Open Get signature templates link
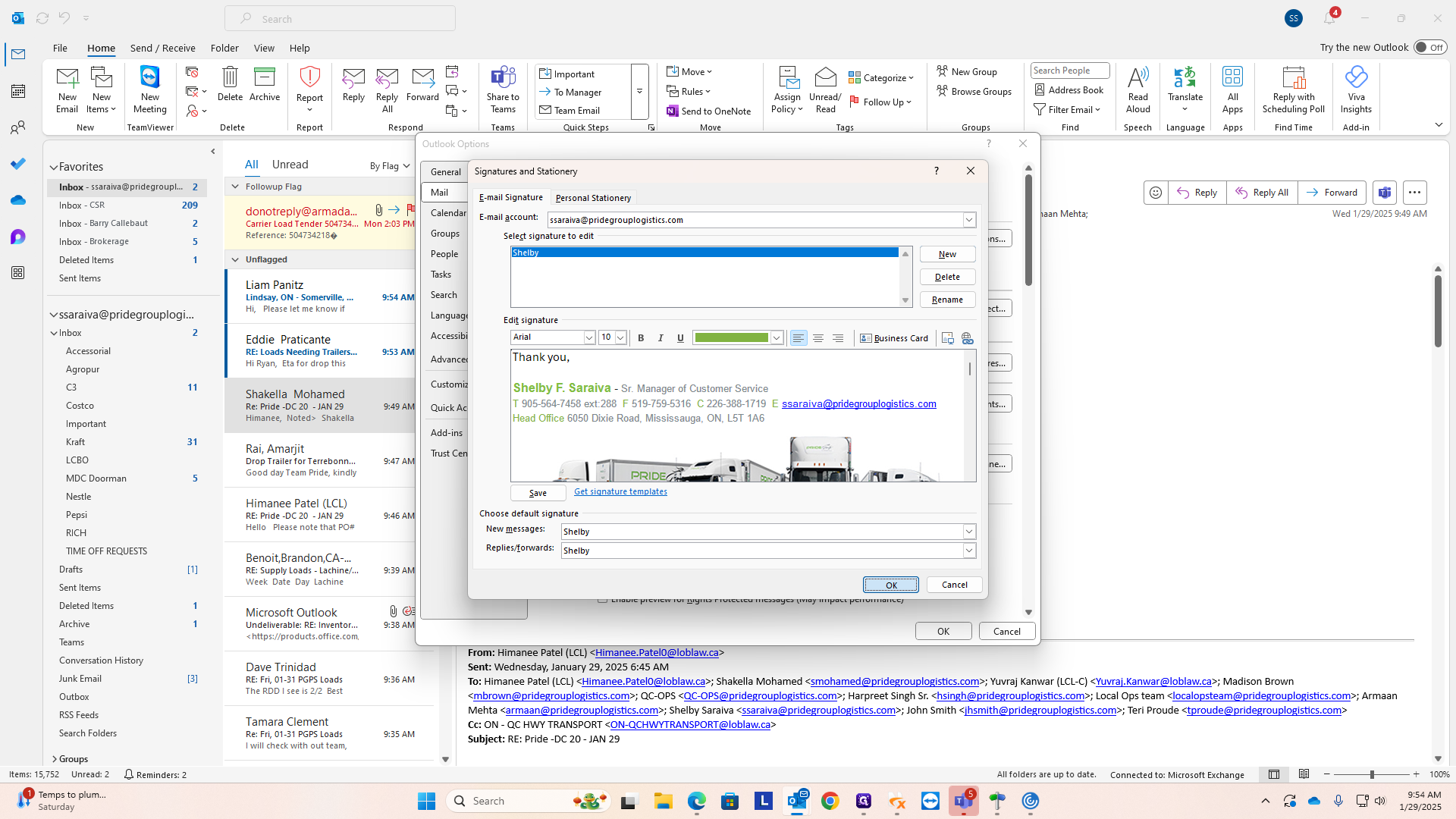 pyautogui.click(x=620, y=491)
